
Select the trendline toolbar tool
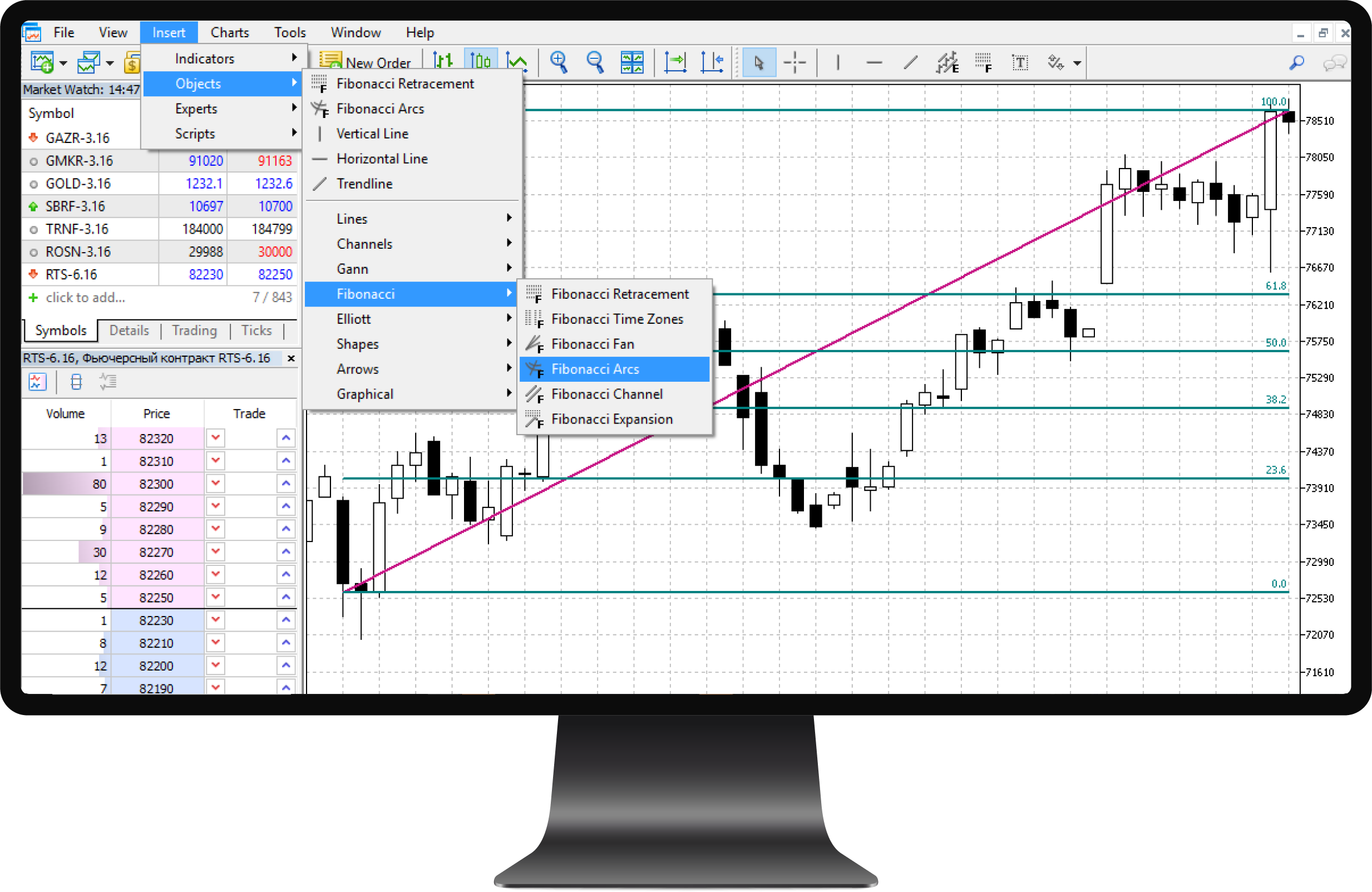click(911, 62)
